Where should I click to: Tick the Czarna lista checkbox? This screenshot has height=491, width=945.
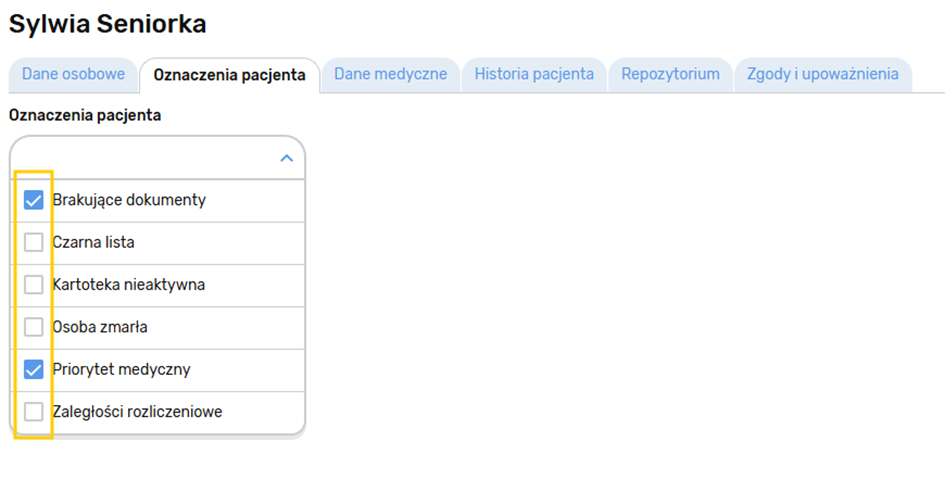pyautogui.click(x=34, y=242)
